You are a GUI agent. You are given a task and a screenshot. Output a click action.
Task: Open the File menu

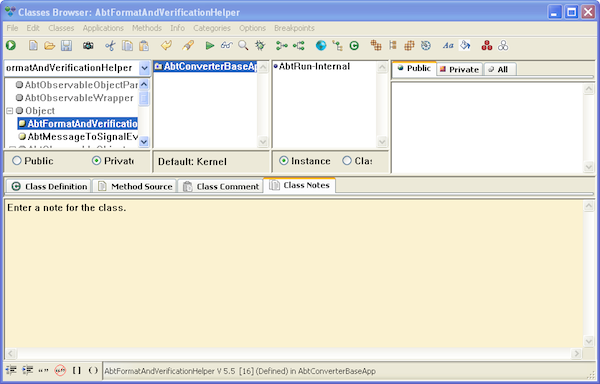pyautogui.click(x=12, y=28)
